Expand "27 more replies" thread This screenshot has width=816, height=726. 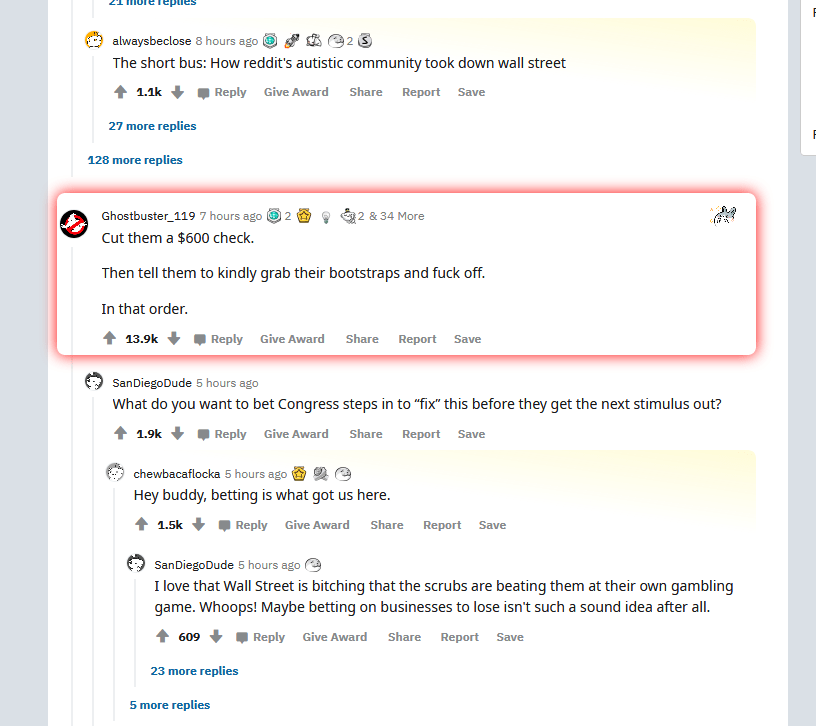coord(152,126)
